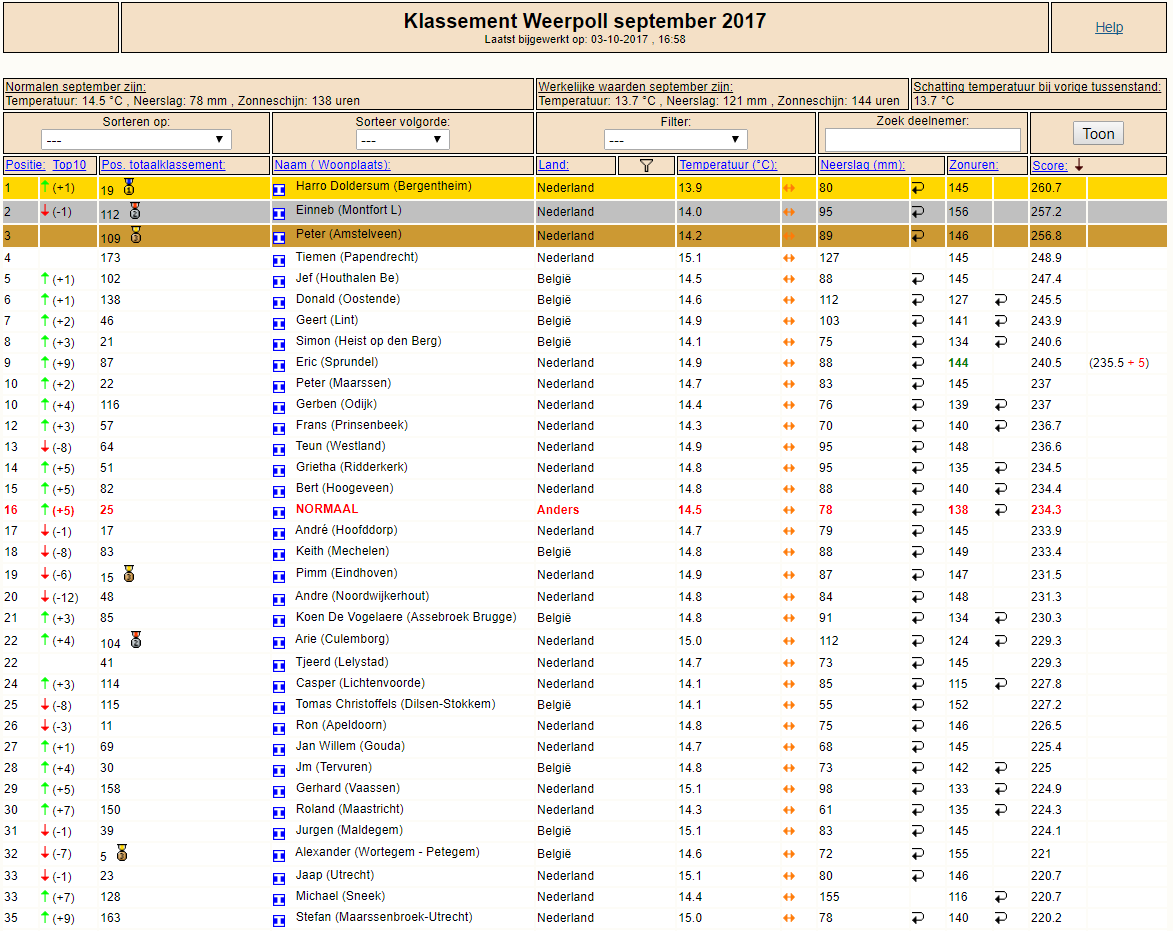Click the Toon button
The width and height of the screenshot is (1173, 931).
click(x=1098, y=134)
